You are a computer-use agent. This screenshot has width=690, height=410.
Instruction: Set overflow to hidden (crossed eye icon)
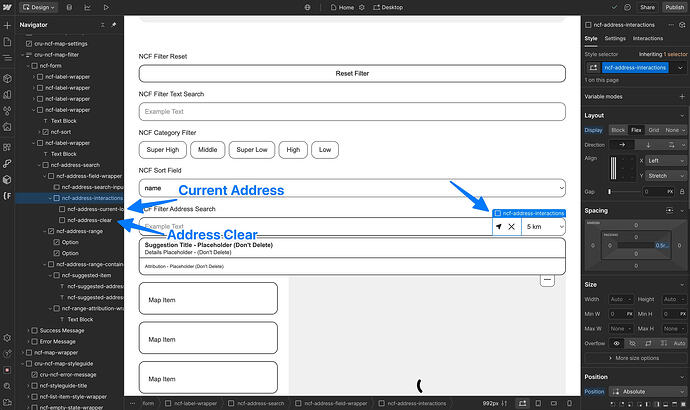click(632, 343)
